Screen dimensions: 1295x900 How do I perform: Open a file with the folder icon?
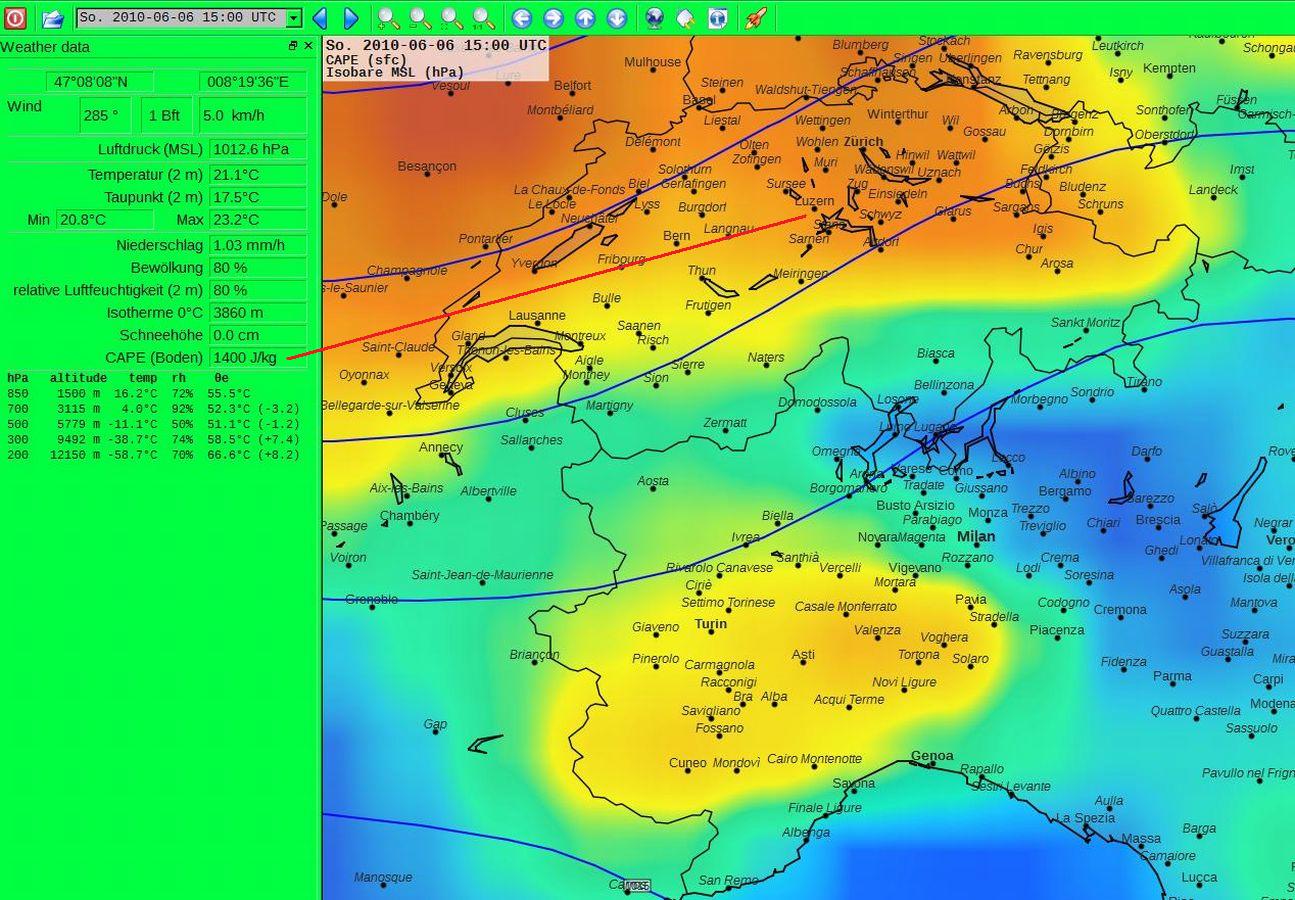click(52, 18)
